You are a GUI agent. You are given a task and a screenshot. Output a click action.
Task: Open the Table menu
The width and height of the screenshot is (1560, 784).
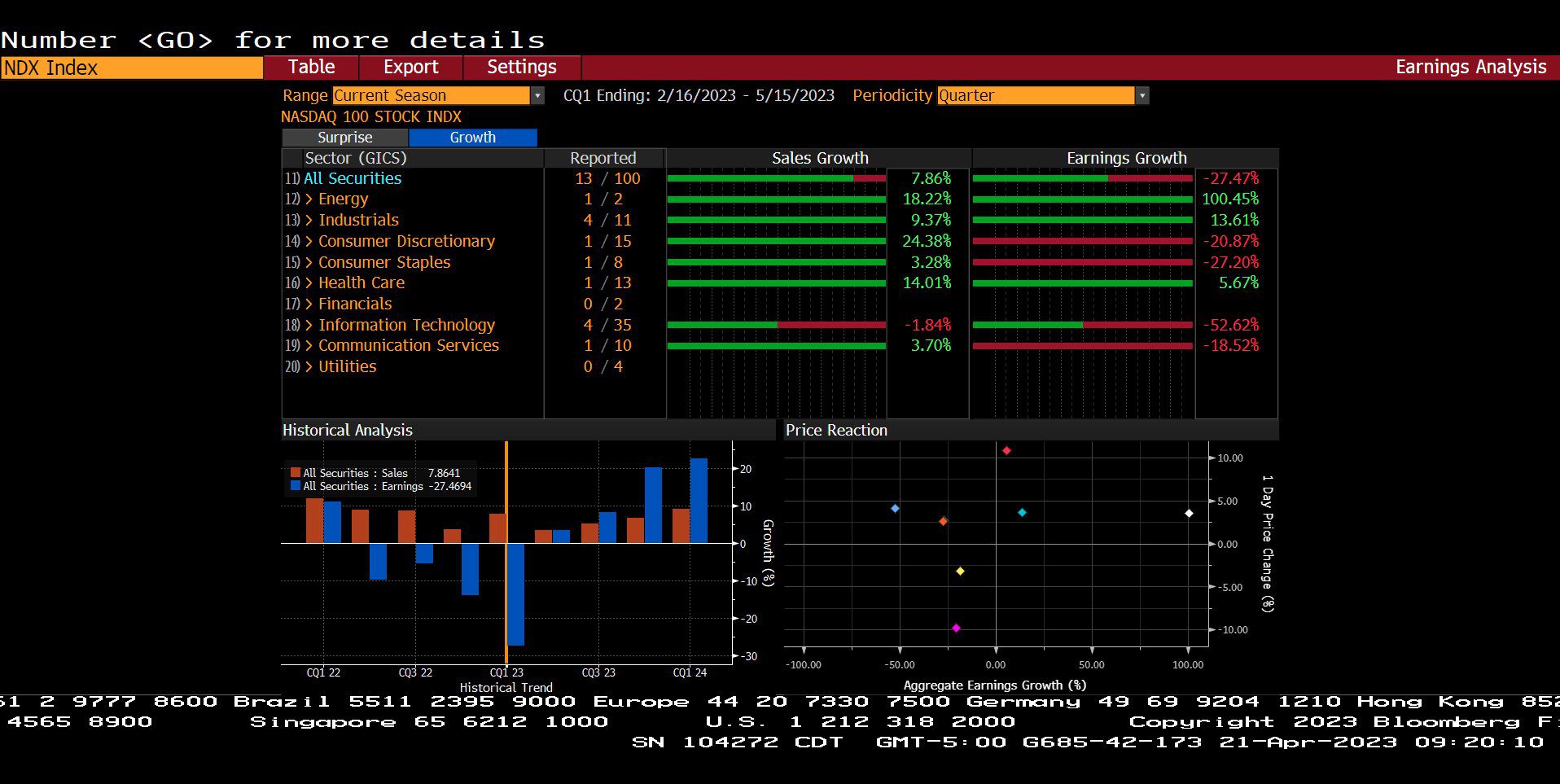pos(311,67)
